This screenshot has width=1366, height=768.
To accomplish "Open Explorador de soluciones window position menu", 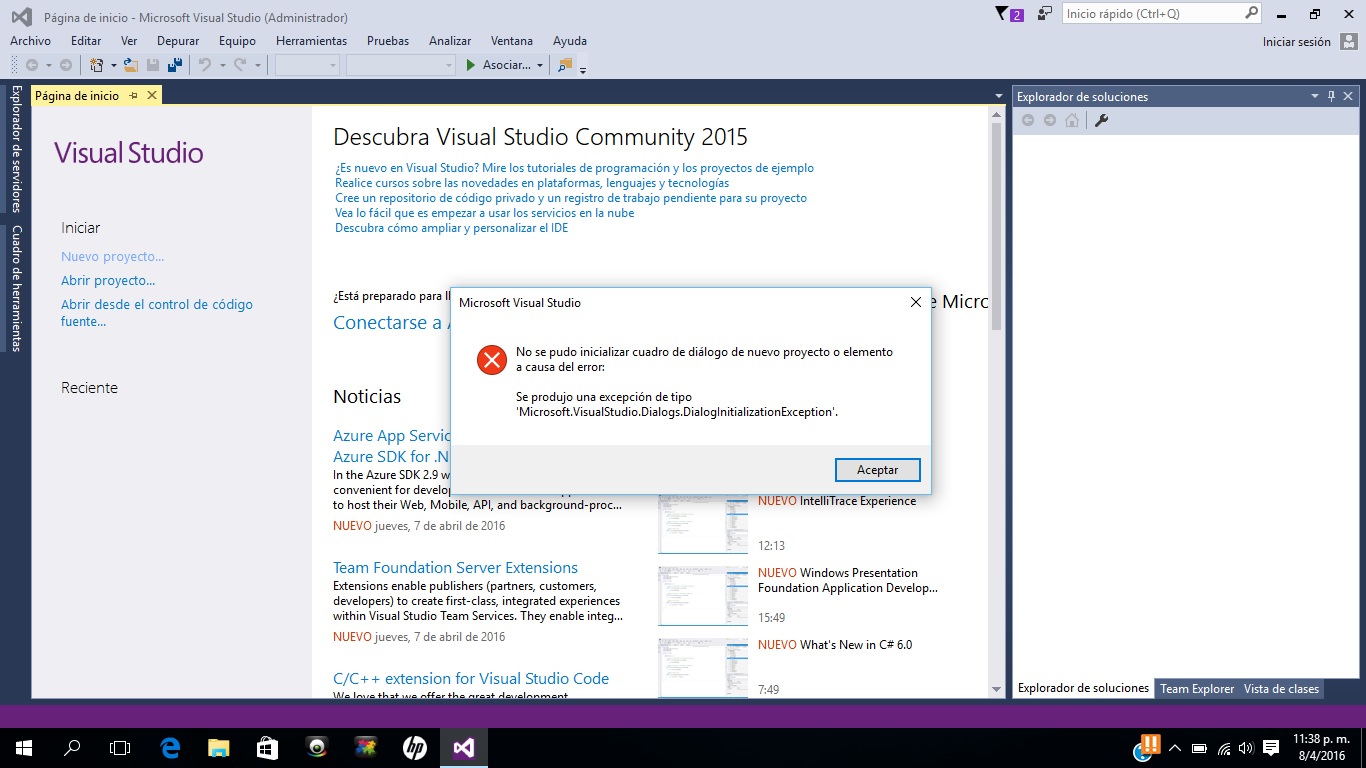I will pyautogui.click(x=1315, y=96).
